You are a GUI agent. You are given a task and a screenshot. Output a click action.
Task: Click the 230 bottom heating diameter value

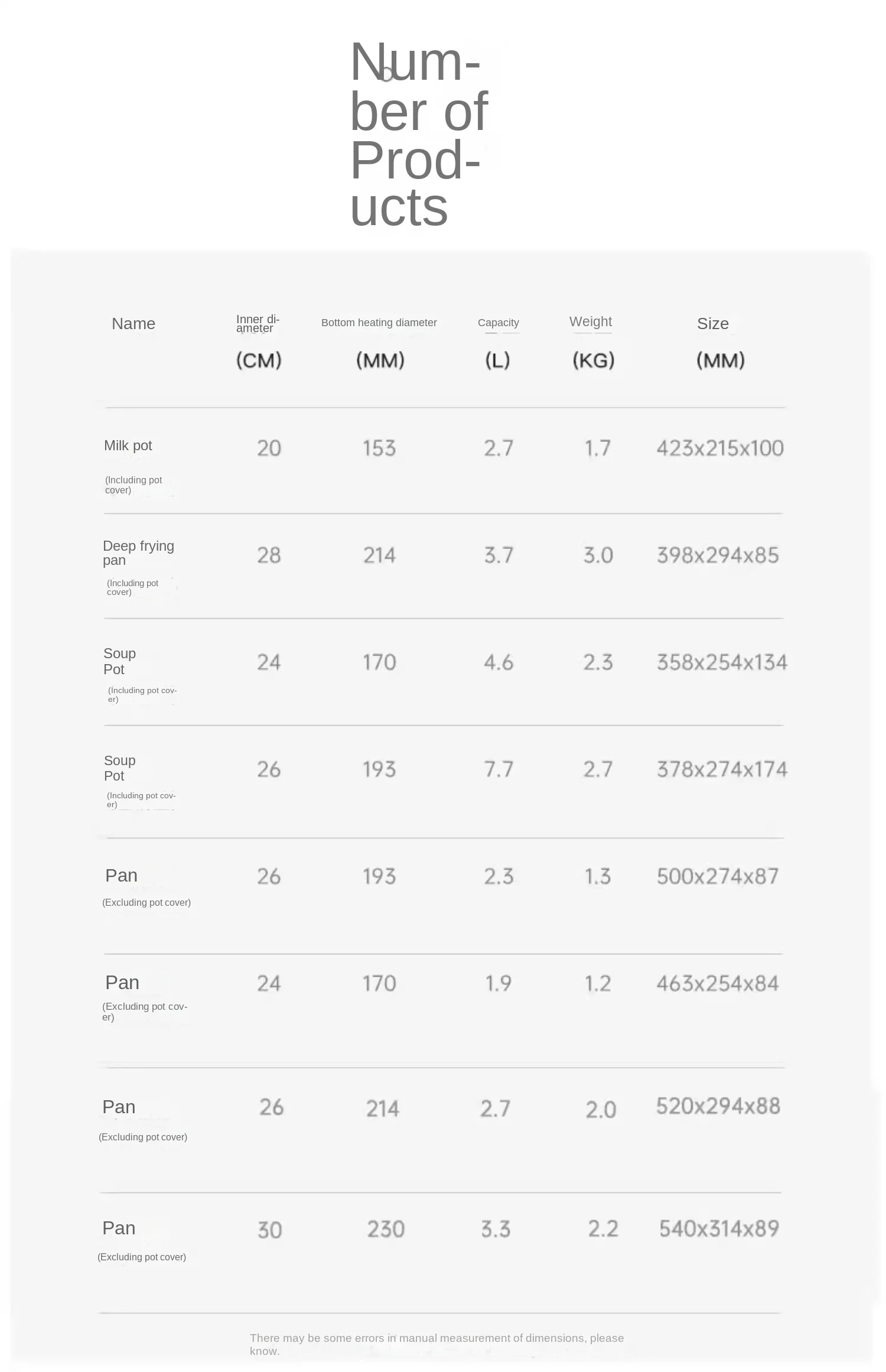coord(386,1230)
